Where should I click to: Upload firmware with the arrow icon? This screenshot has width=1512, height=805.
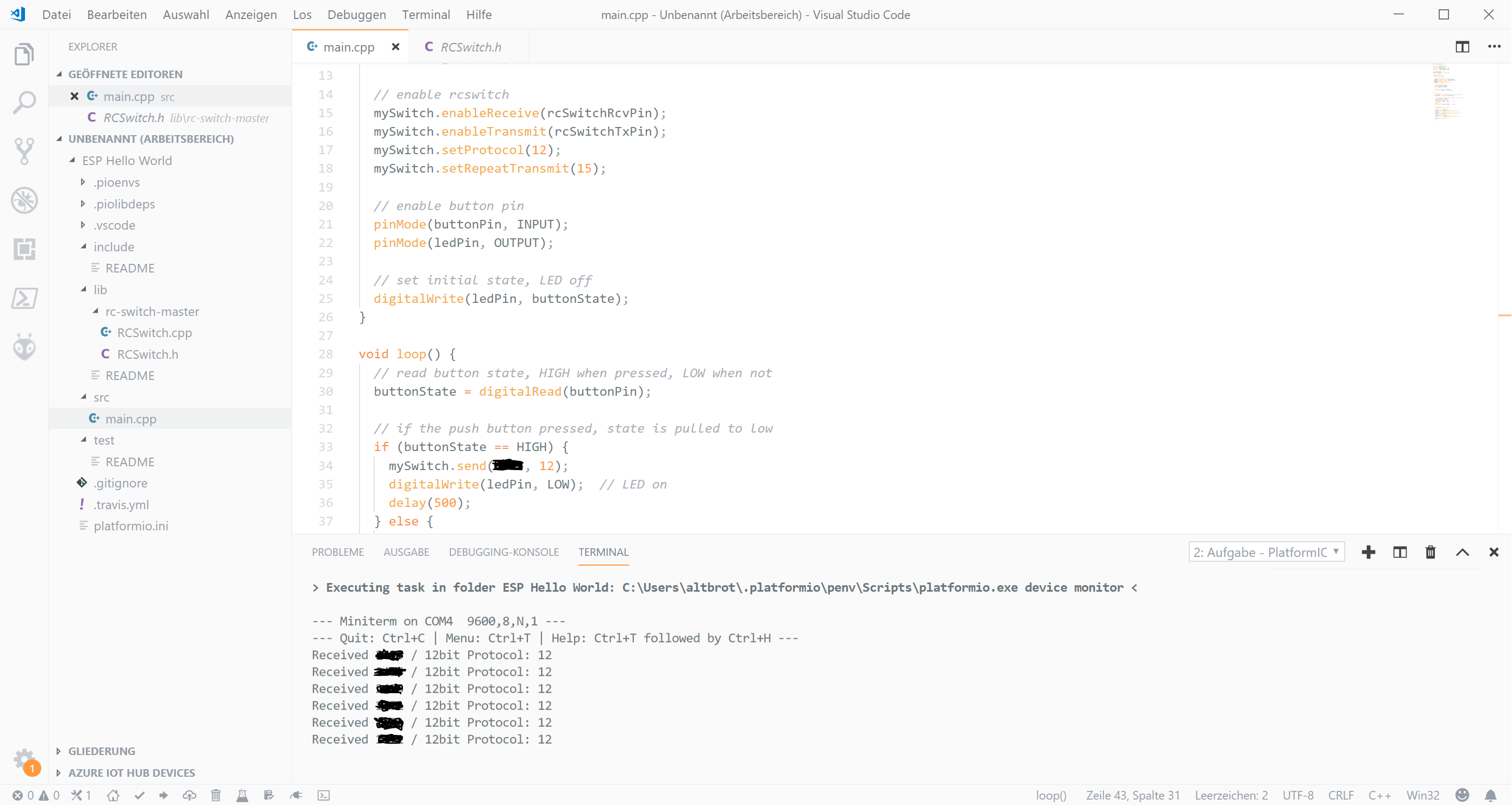tap(165, 796)
